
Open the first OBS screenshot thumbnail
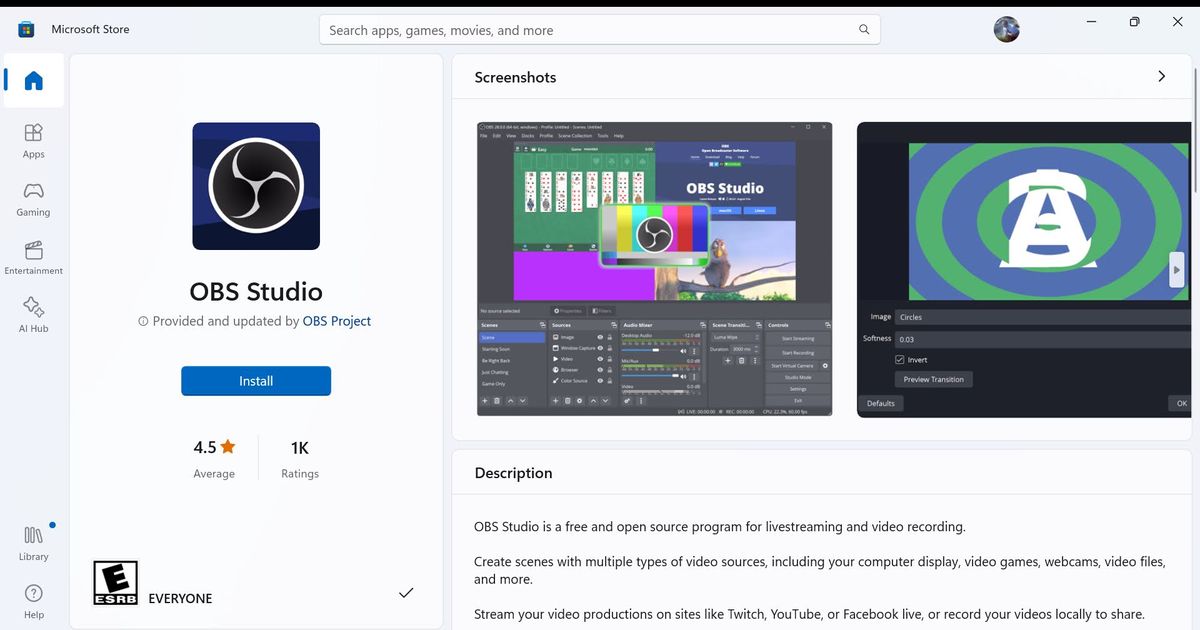[655, 269]
